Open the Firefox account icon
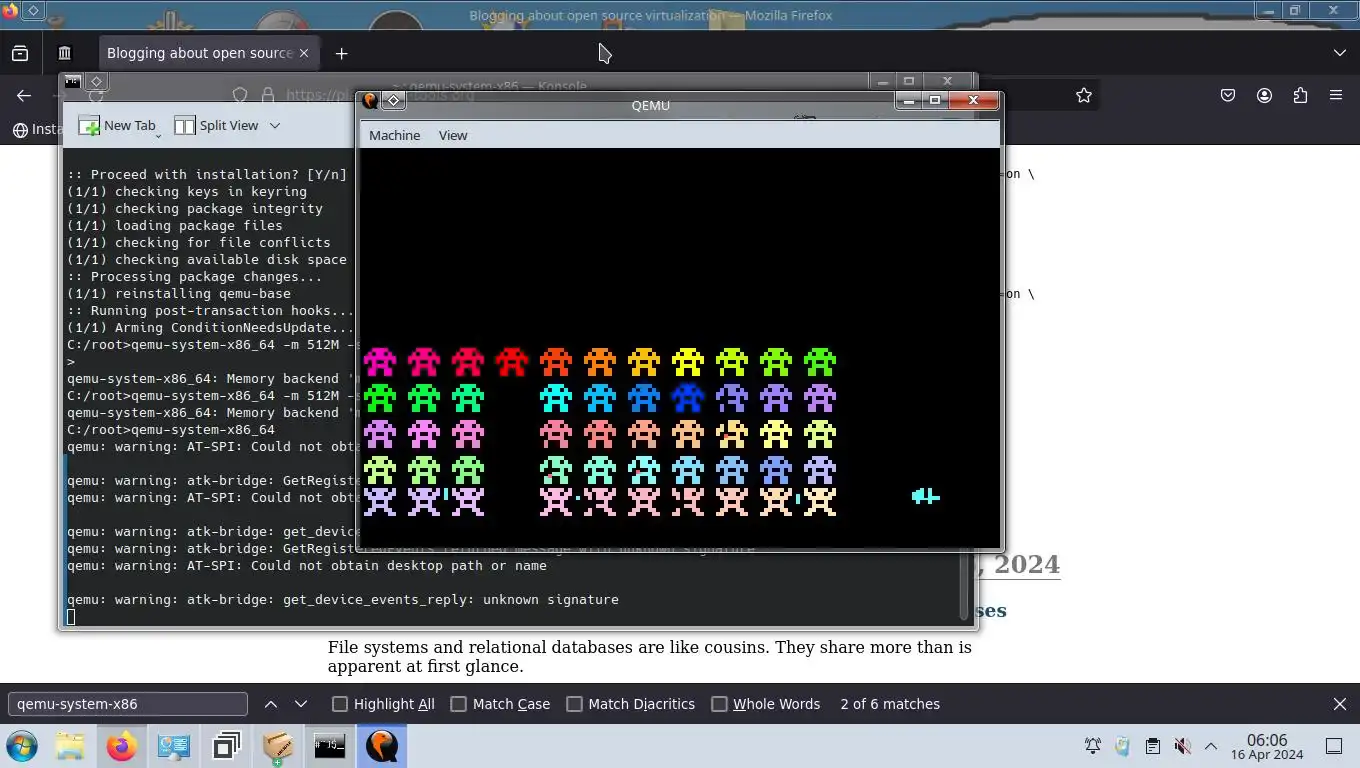 pyautogui.click(x=1264, y=96)
